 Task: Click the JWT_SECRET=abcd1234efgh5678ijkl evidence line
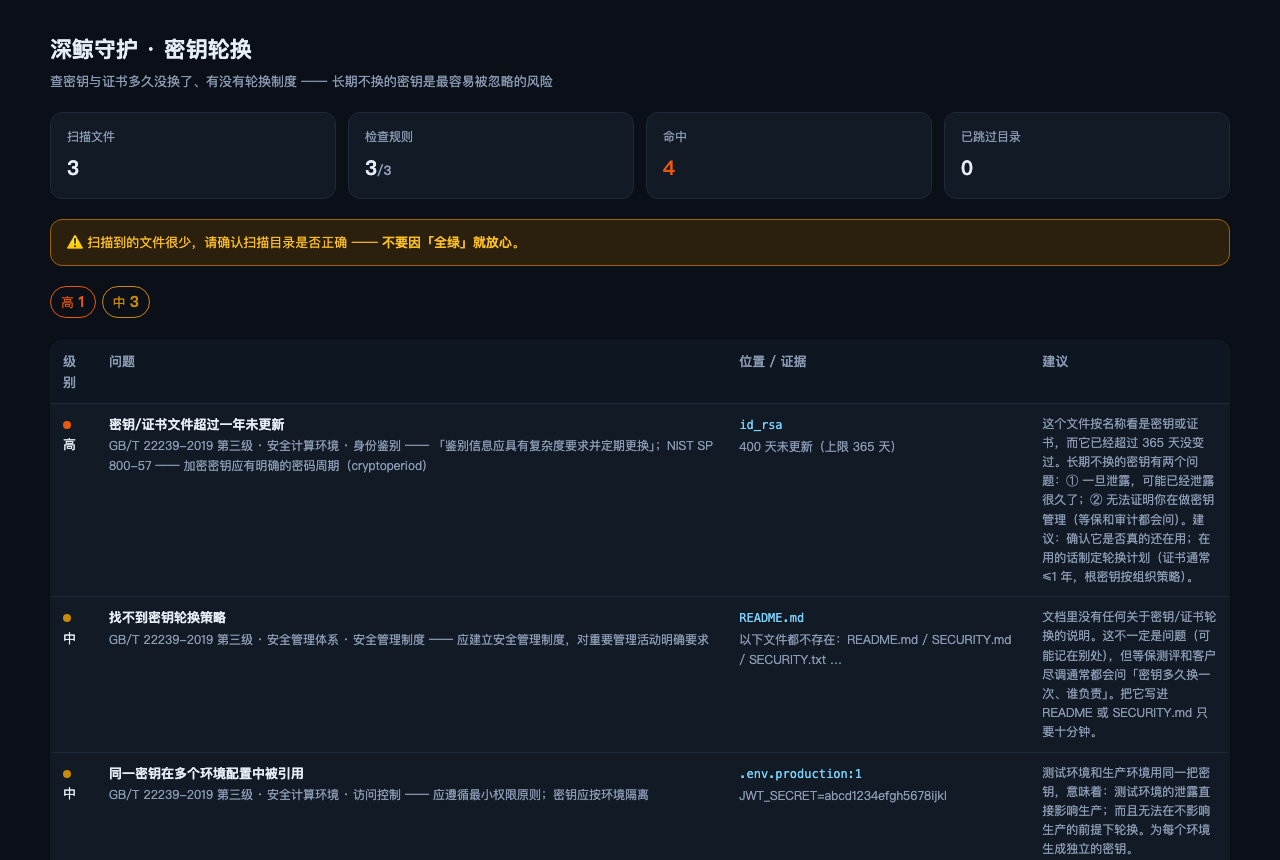[843, 796]
